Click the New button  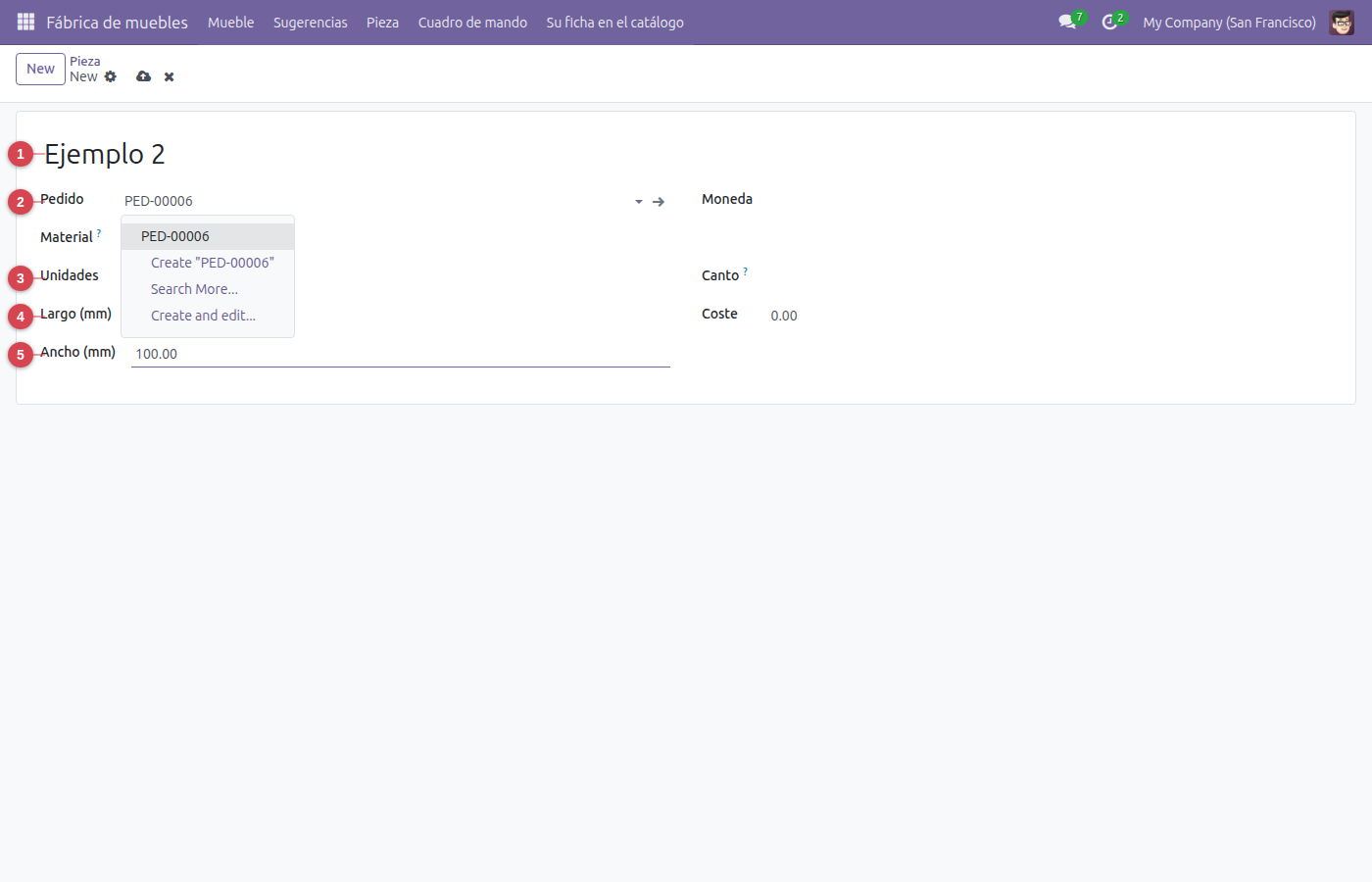coord(40,69)
